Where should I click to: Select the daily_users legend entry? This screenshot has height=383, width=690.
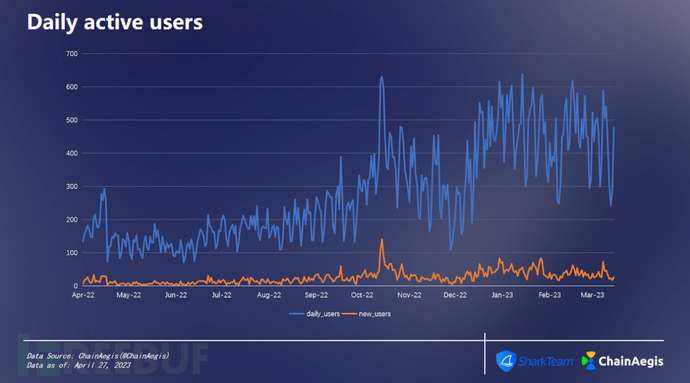[314, 314]
